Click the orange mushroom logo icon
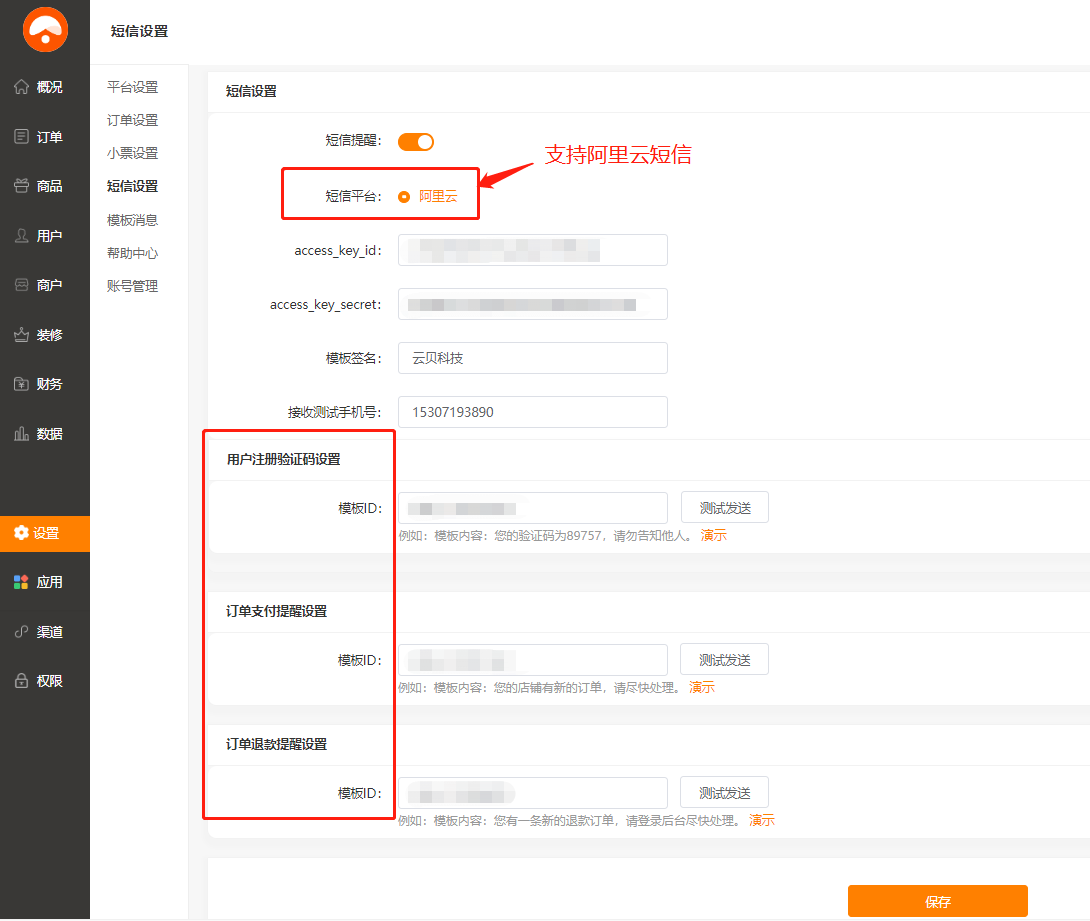This screenshot has width=1090, height=921. (x=45, y=30)
